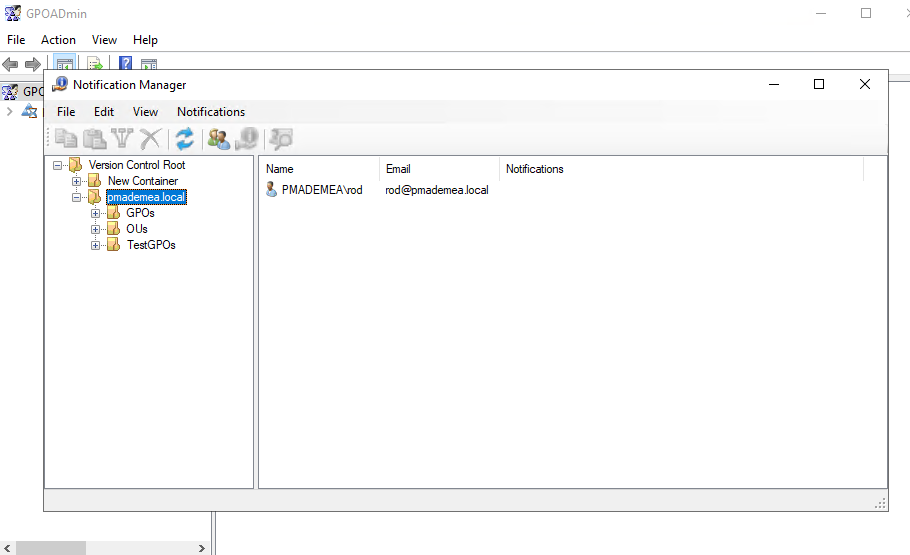Click the GPOADmin root node icon in tree
This screenshot has height=555, width=910.
tap(10, 92)
